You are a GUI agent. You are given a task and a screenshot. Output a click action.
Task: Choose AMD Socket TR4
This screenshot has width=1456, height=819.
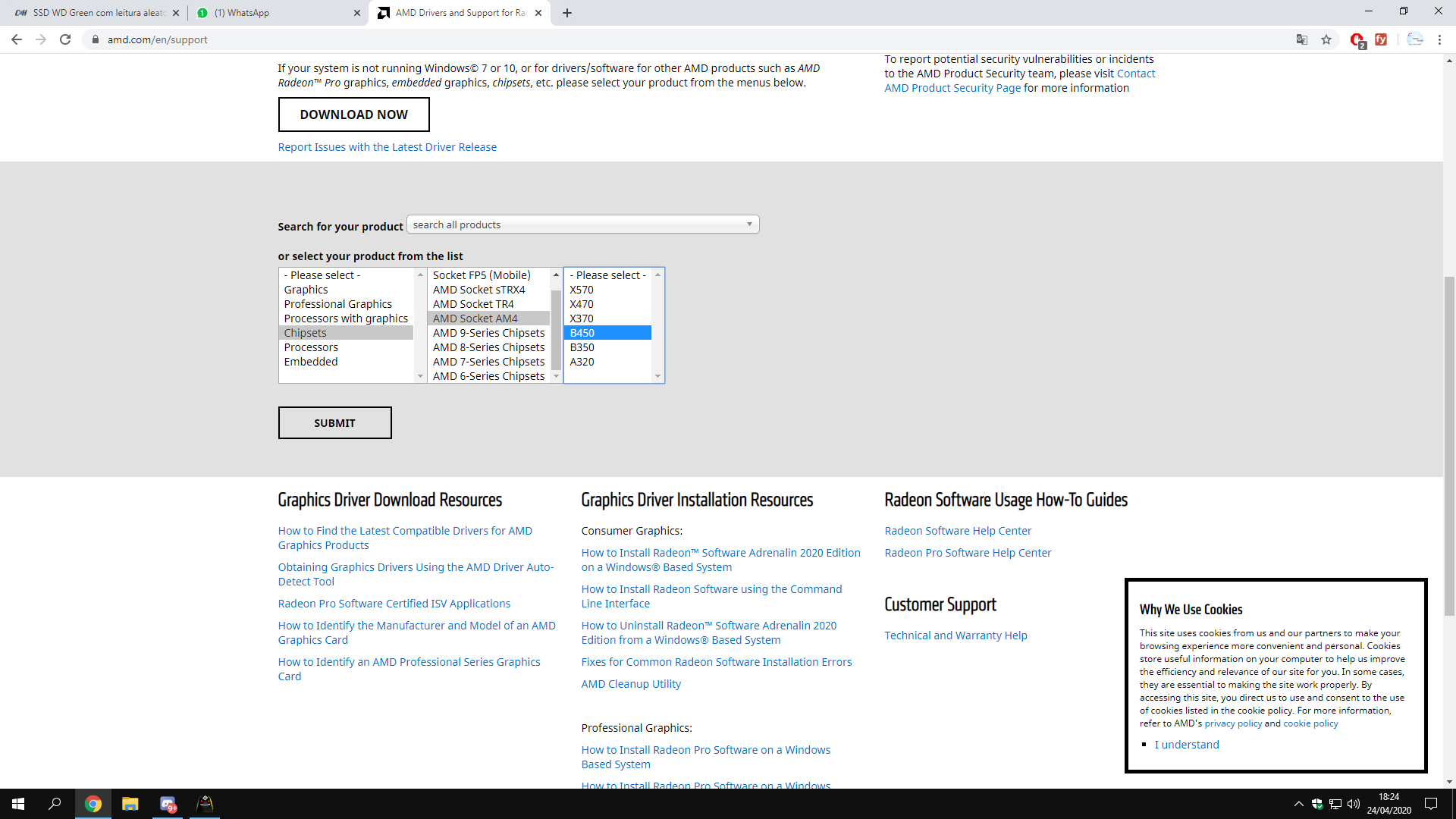[489, 304]
